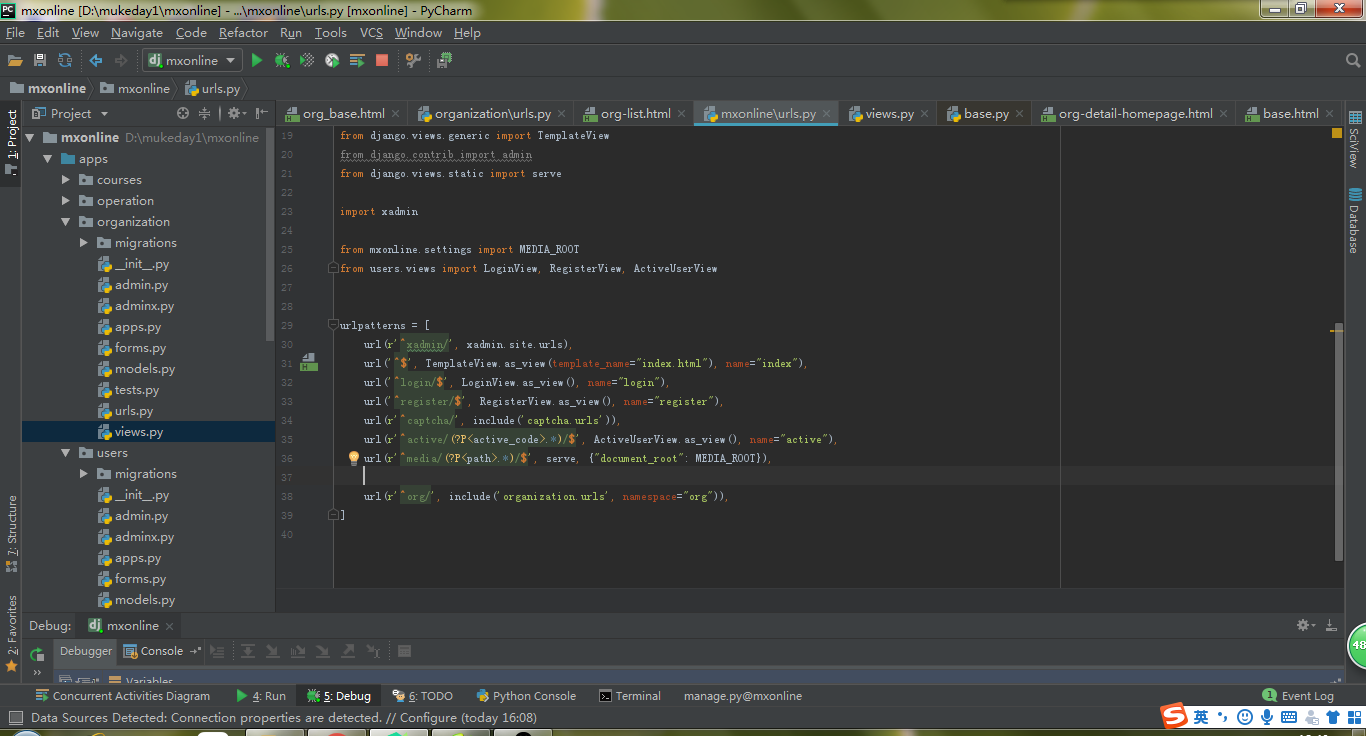This screenshot has height=736, width=1366.
Task: Switch to the org-list.html editor tab
Action: pyautogui.click(x=635, y=114)
